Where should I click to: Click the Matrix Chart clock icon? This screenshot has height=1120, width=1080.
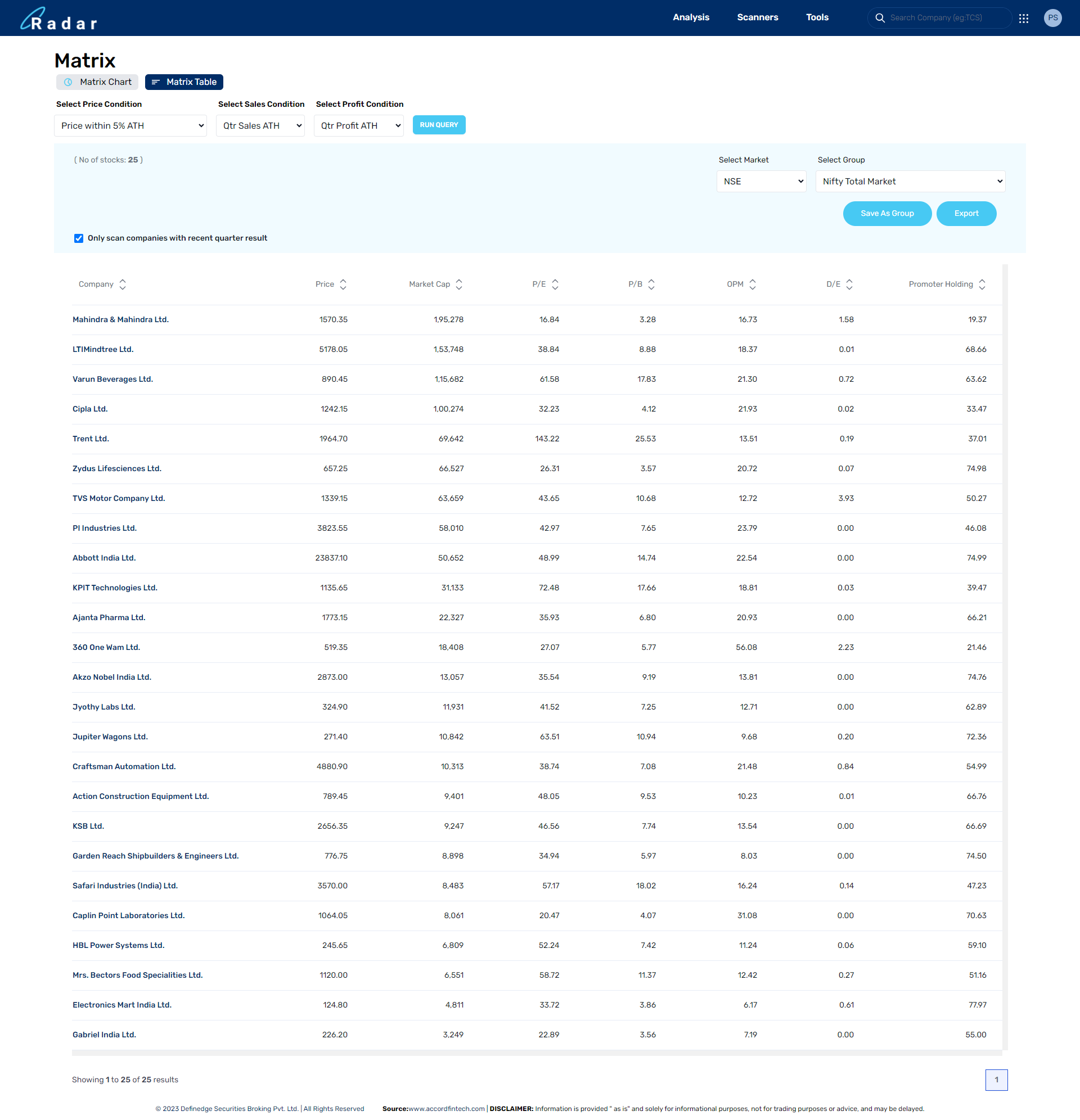point(68,82)
